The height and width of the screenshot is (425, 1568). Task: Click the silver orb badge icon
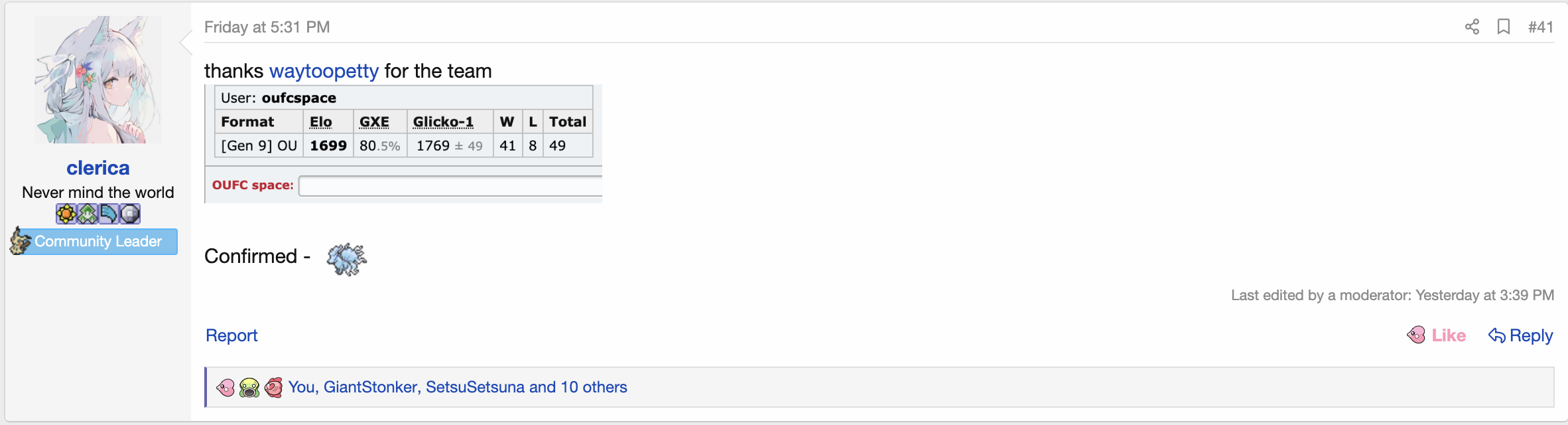point(130,214)
